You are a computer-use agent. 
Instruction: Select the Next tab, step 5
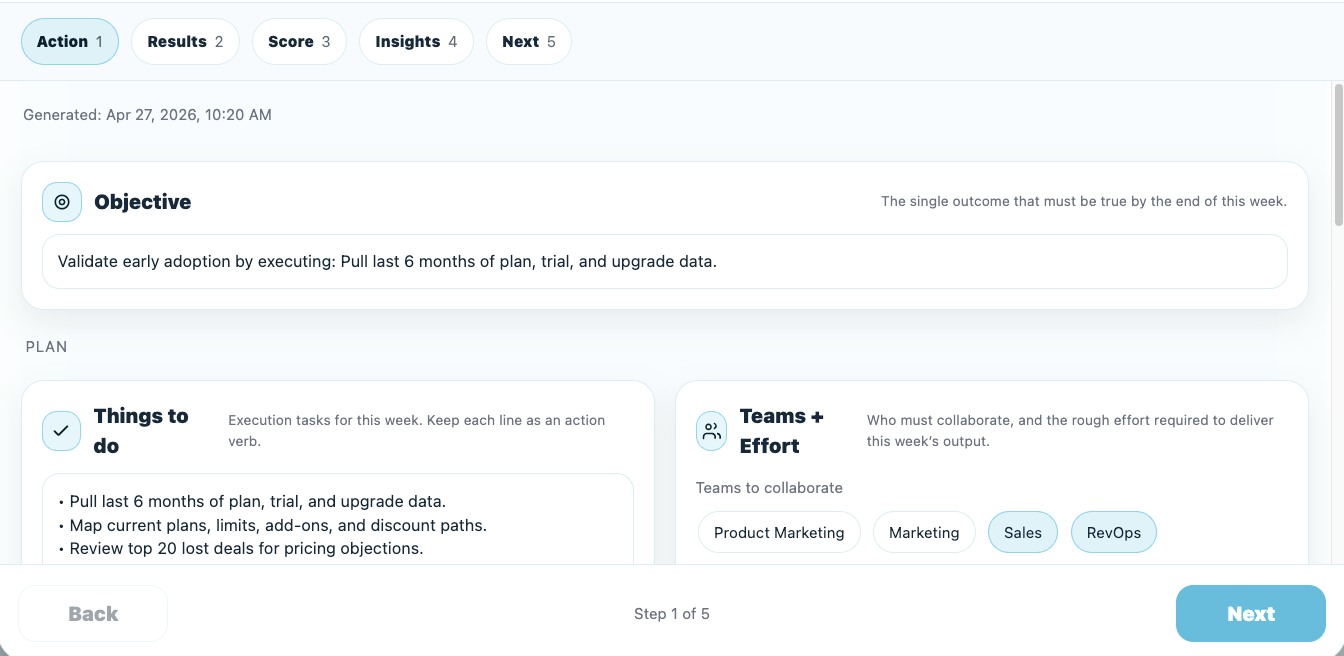pos(528,42)
